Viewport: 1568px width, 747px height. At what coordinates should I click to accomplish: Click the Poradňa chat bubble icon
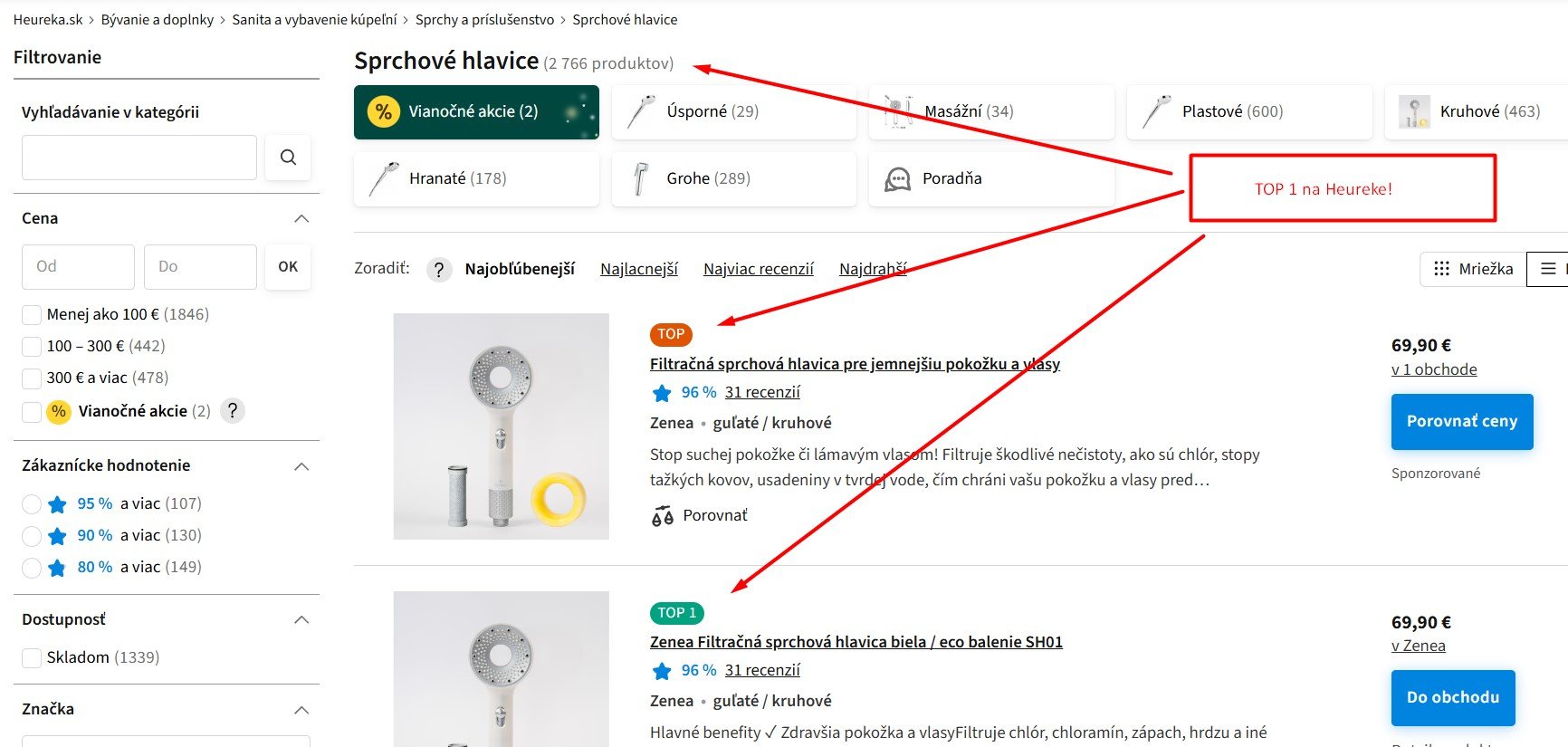(897, 179)
